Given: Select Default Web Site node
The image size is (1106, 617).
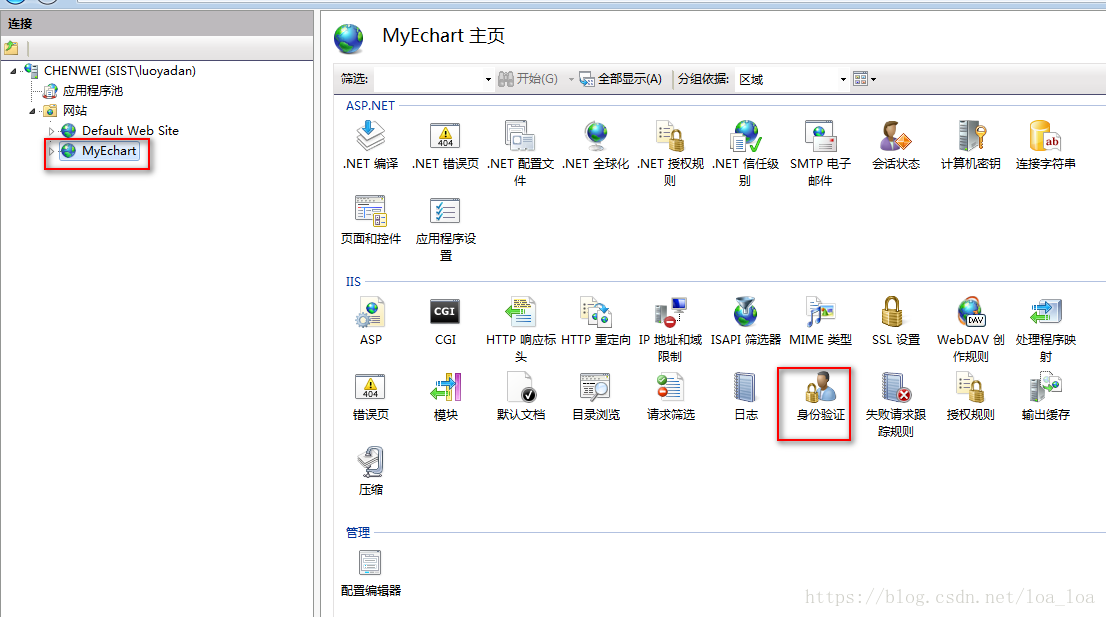Looking at the screenshot, I should (130, 130).
